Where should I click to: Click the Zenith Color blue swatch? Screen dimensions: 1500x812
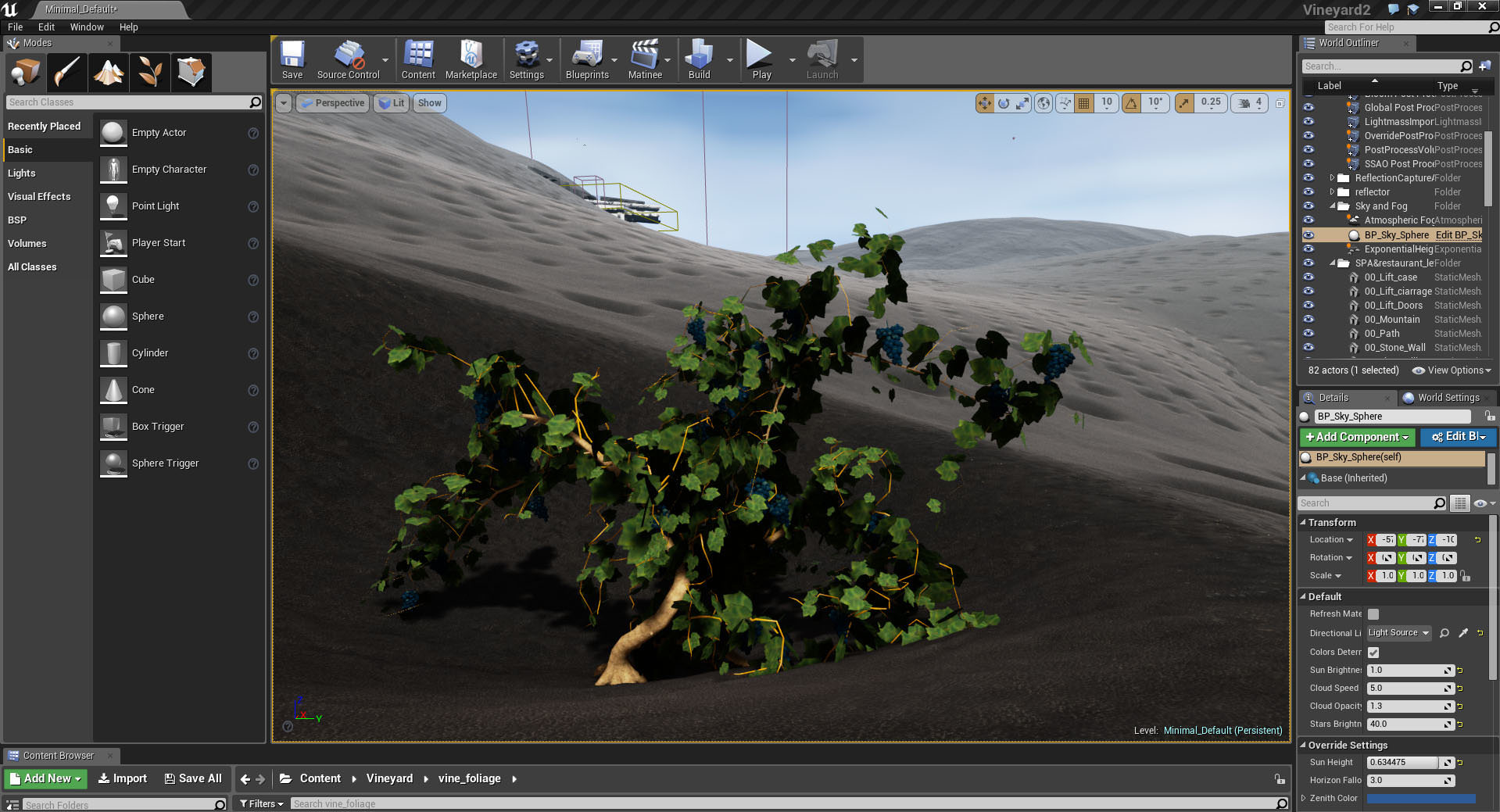pos(1420,798)
